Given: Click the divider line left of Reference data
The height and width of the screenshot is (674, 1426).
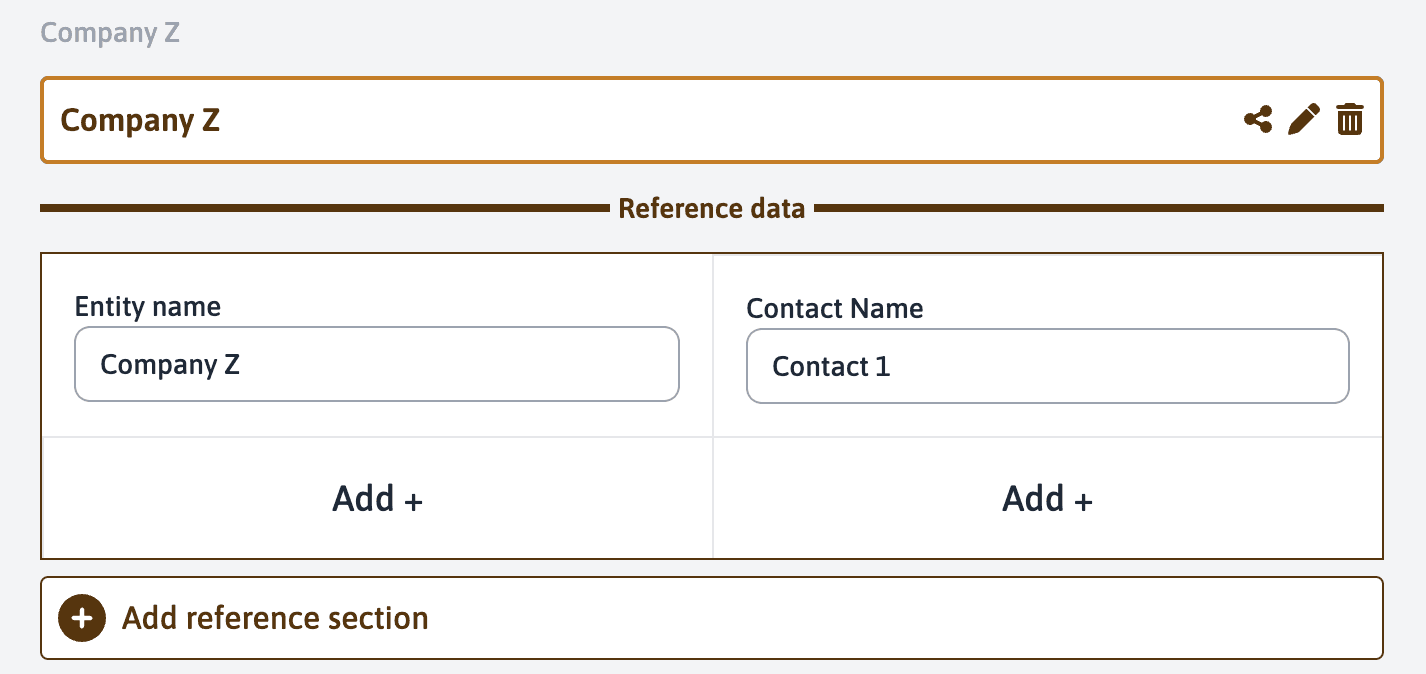Looking at the screenshot, I should coord(320,208).
